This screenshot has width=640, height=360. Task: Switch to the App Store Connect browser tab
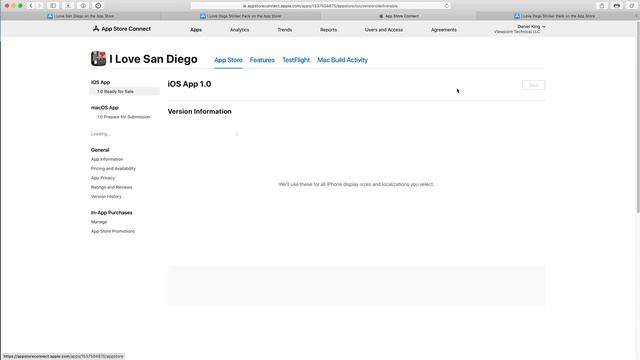[x=399, y=16]
